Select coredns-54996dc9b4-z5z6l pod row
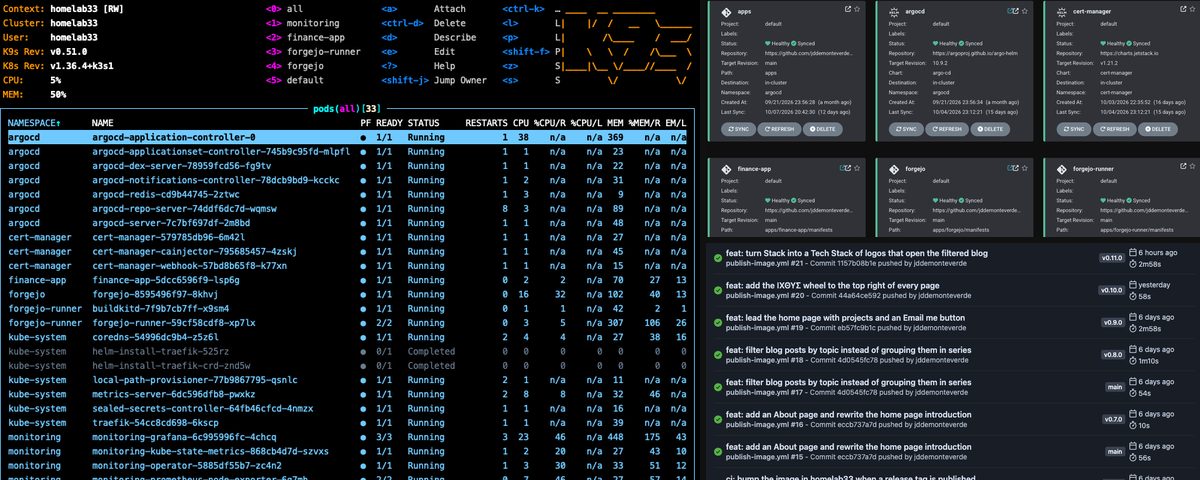The width and height of the screenshot is (1200, 480). [346, 338]
